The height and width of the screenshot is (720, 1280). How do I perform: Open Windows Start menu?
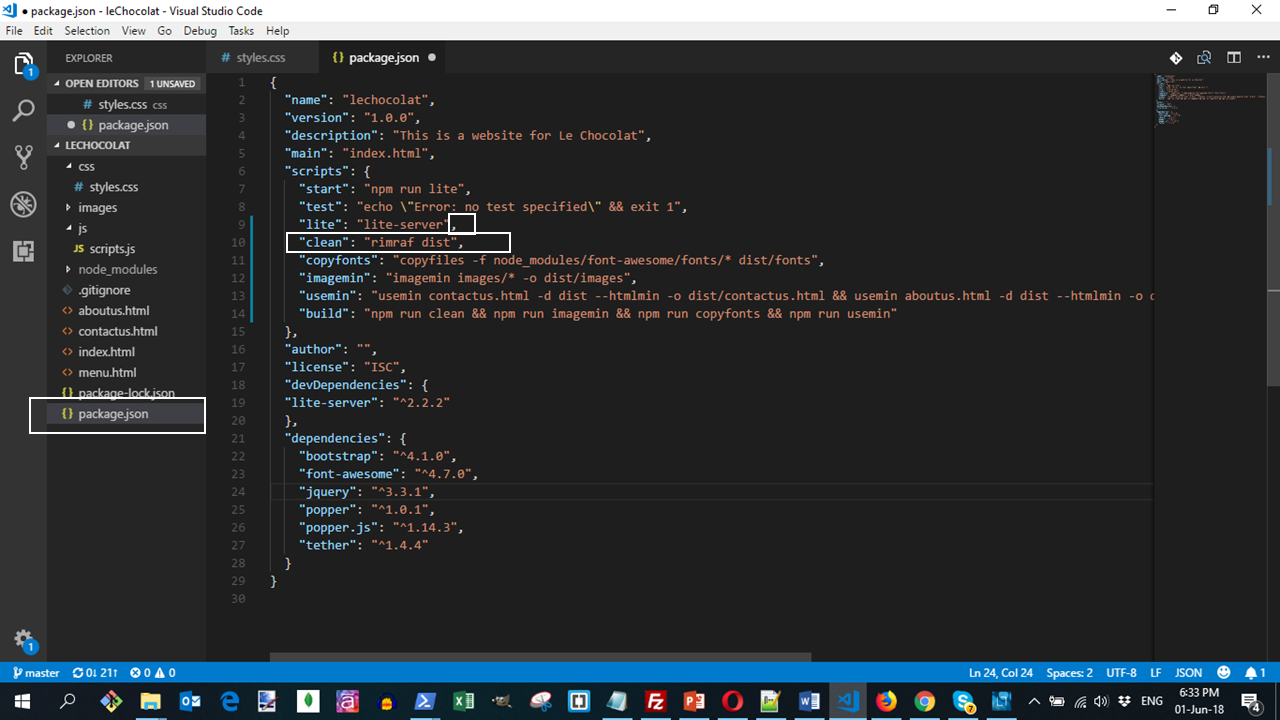[24, 701]
